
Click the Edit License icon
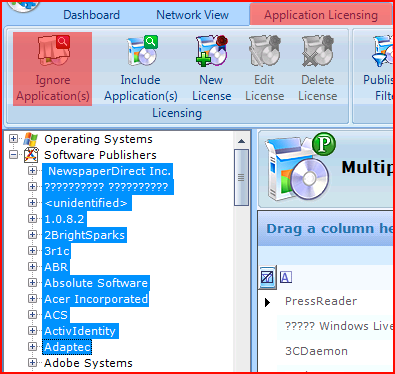pyautogui.click(x=265, y=51)
